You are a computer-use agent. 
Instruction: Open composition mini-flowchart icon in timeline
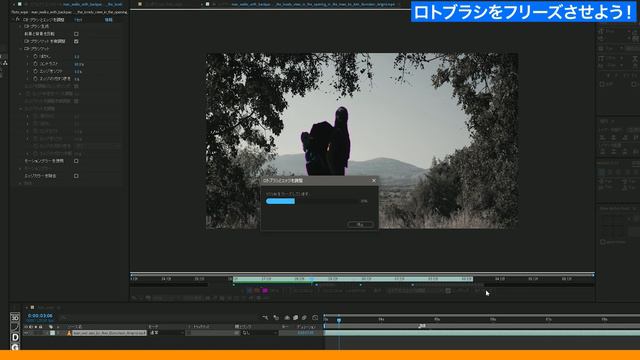(x=265, y=318)
